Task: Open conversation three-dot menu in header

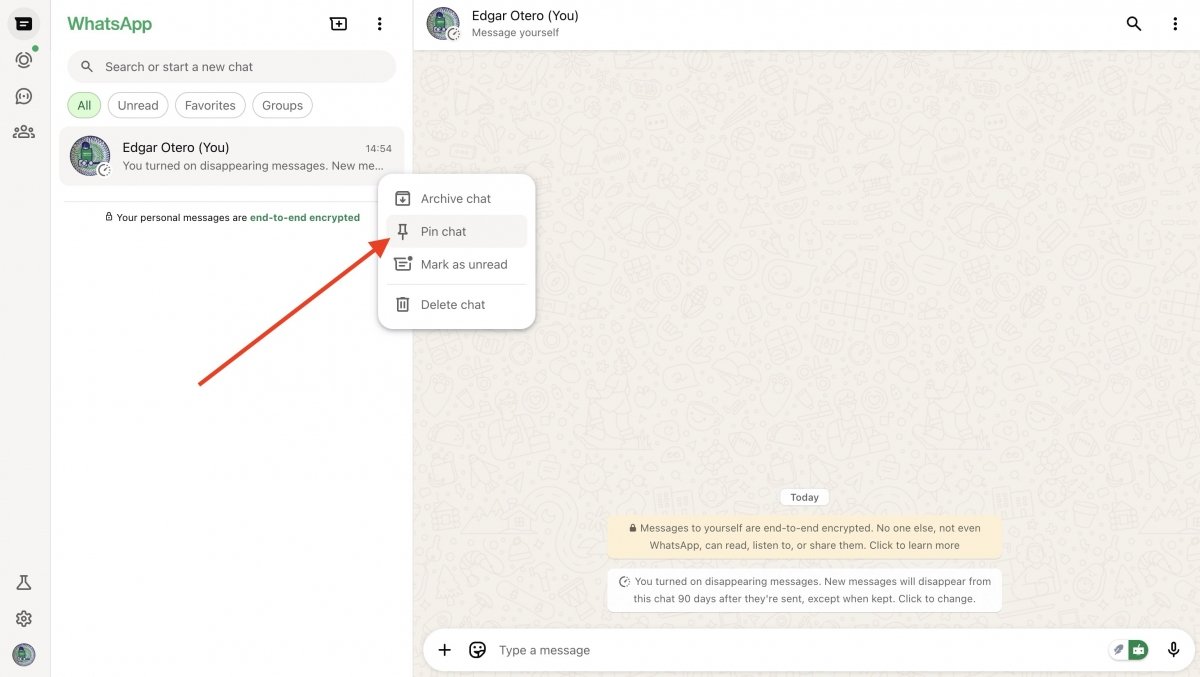Action: pos(1176,24)
